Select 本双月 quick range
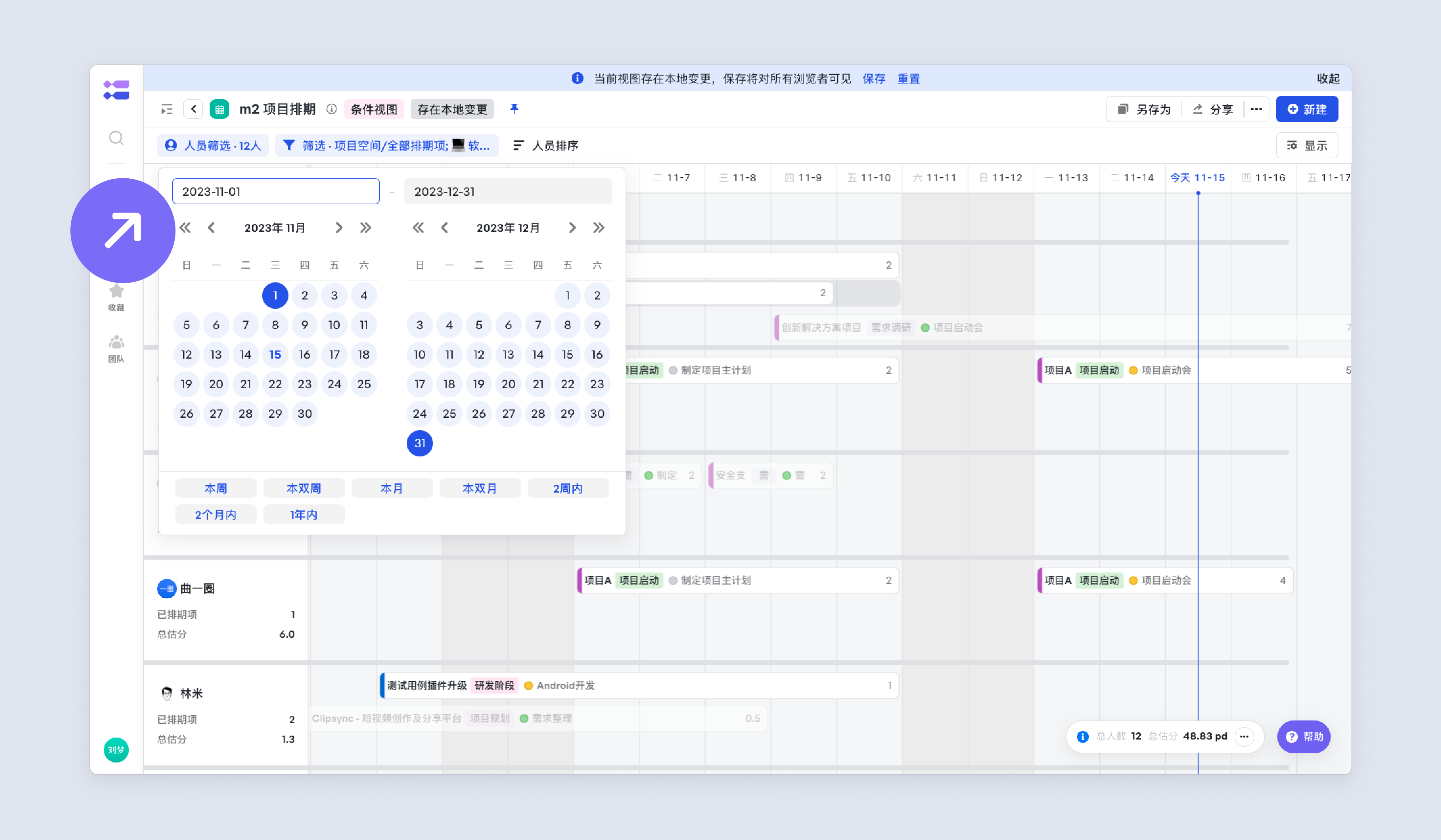Viewport: 1441px width, 840px height. (x=480, y=488)
